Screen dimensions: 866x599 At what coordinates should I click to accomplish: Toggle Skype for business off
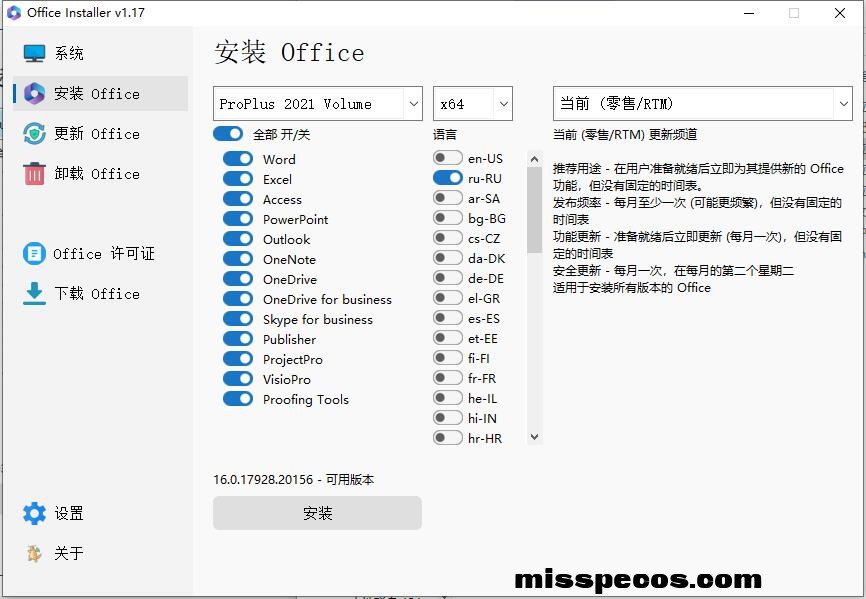coord(238,319)
